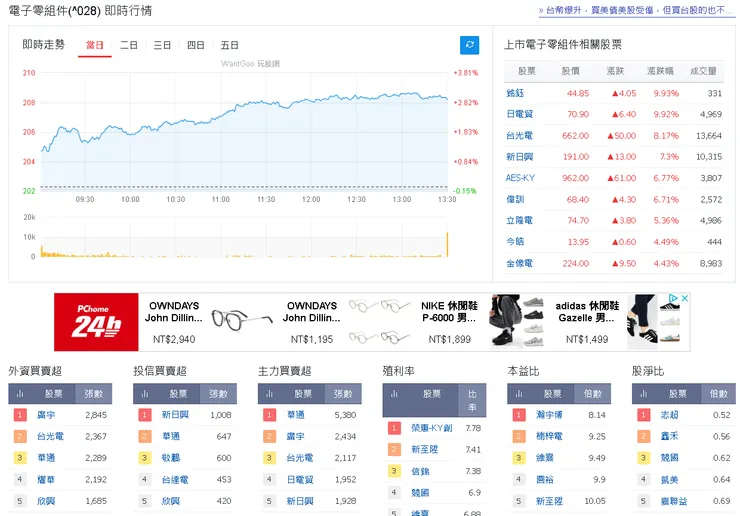Open 嘉聯益 in 股淨比 list

click(674, 501)
